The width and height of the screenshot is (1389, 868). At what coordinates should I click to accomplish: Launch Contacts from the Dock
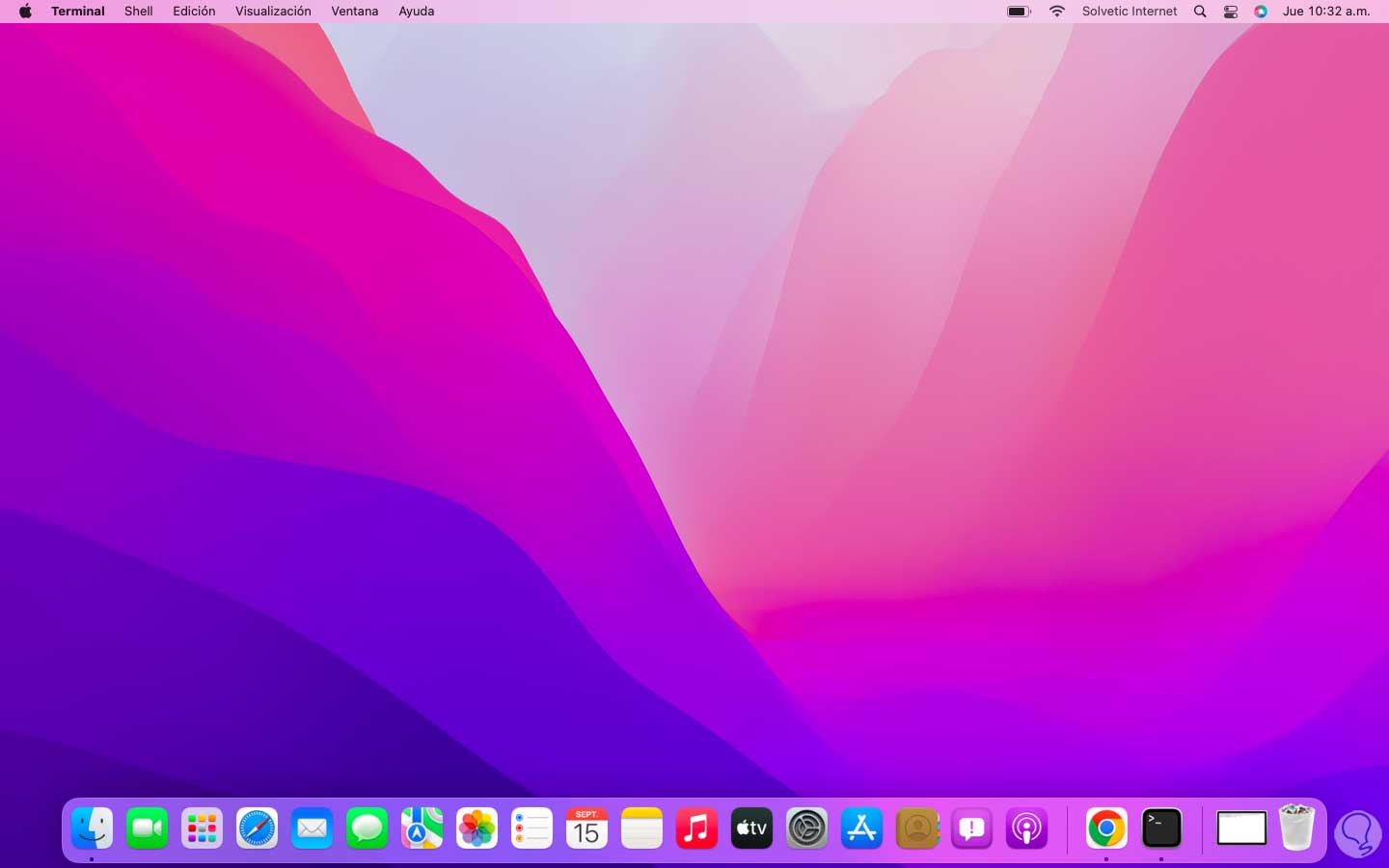[x=916, y=828]
